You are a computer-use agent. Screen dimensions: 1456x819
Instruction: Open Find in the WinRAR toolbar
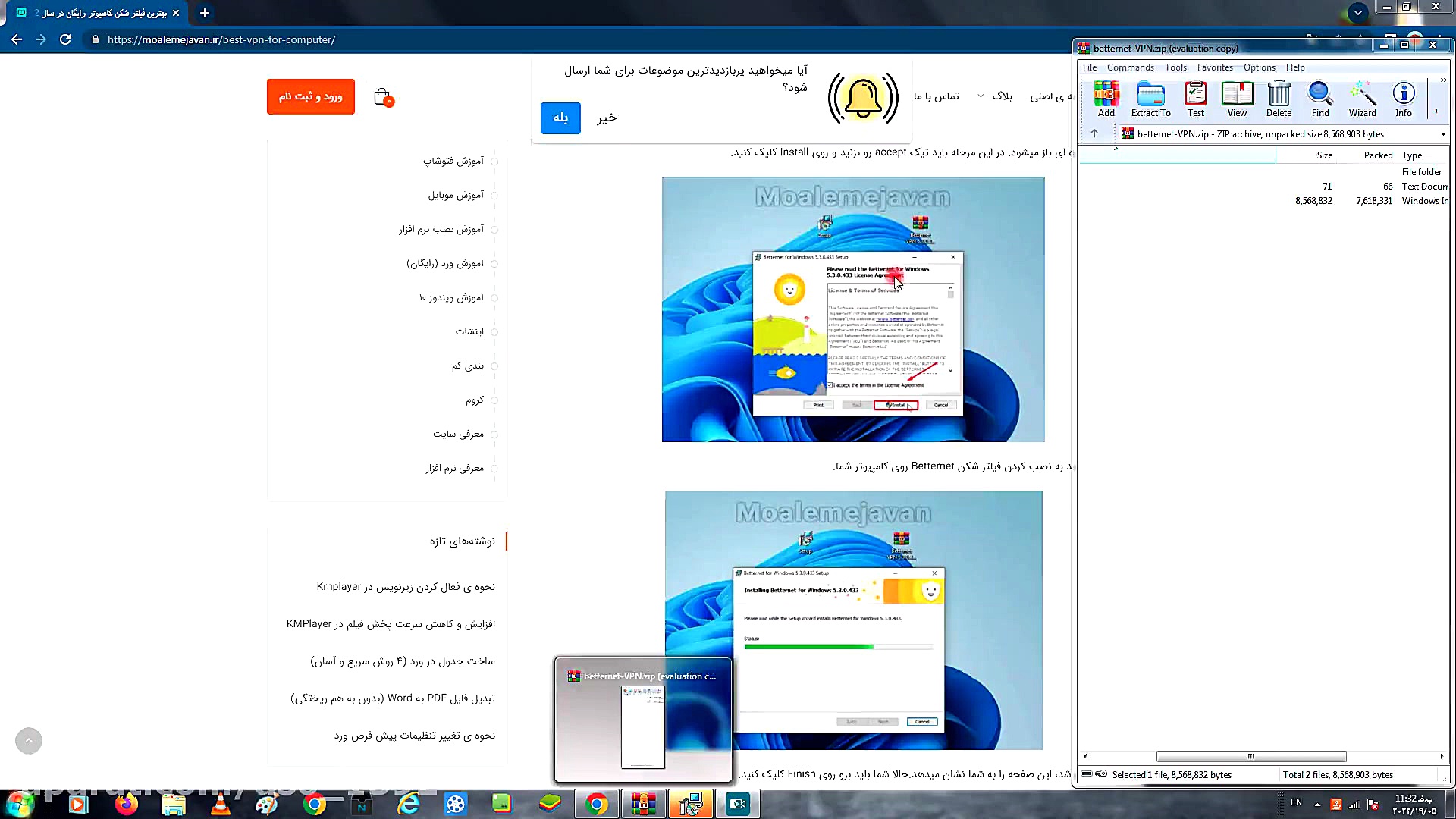tap(1320, 99)
